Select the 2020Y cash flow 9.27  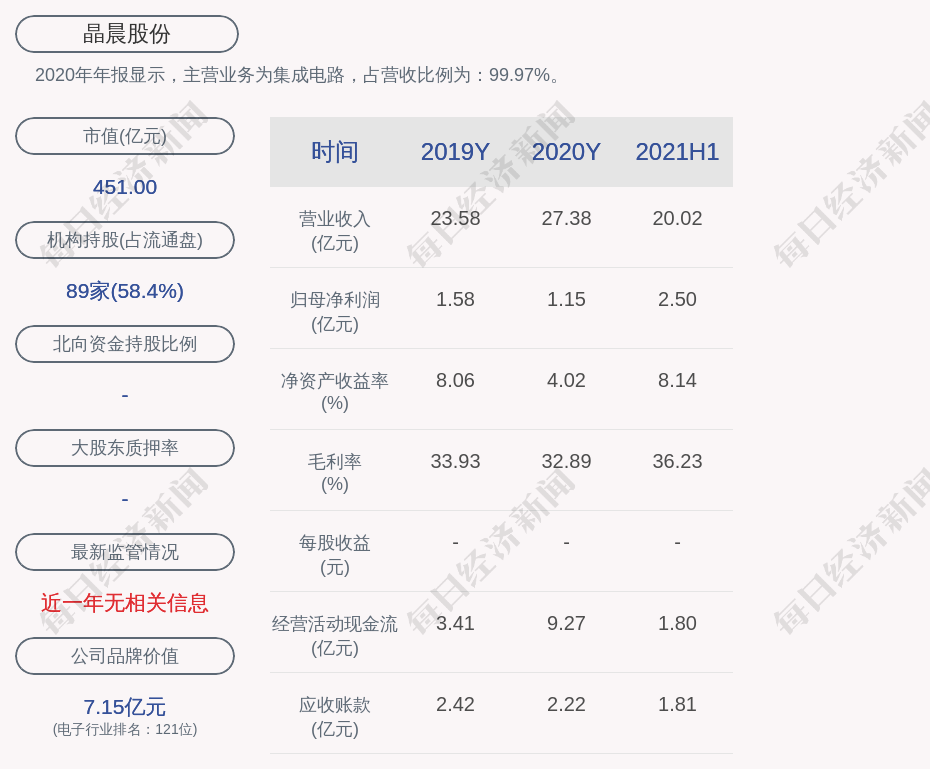point(566,623)
